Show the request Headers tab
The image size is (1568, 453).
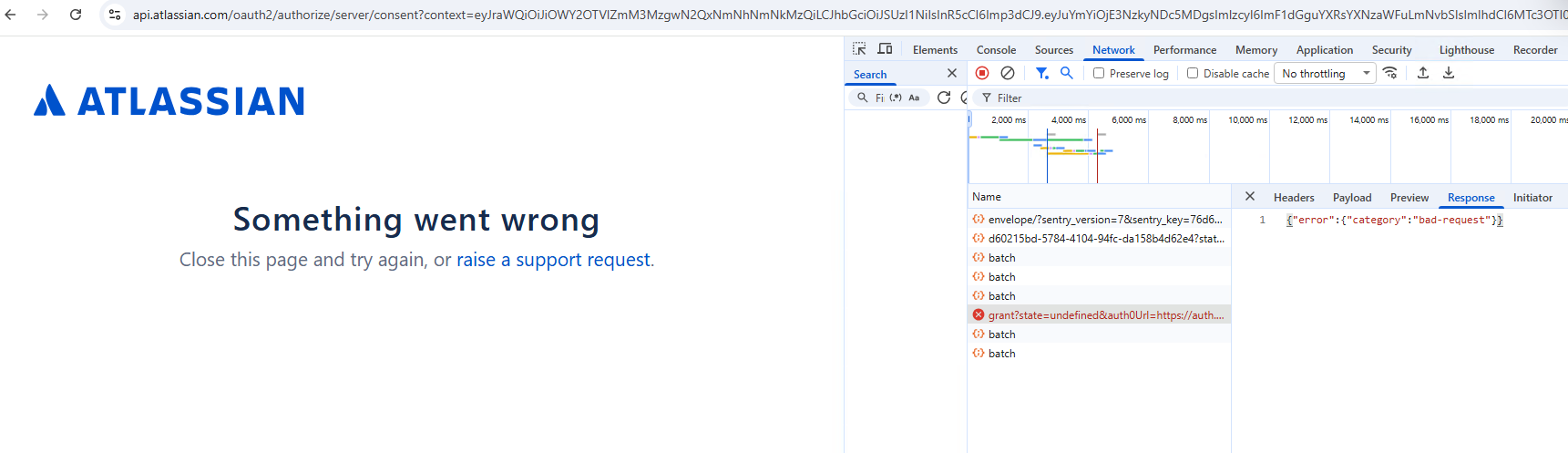pyautogui.click(x=1294, y=198)
